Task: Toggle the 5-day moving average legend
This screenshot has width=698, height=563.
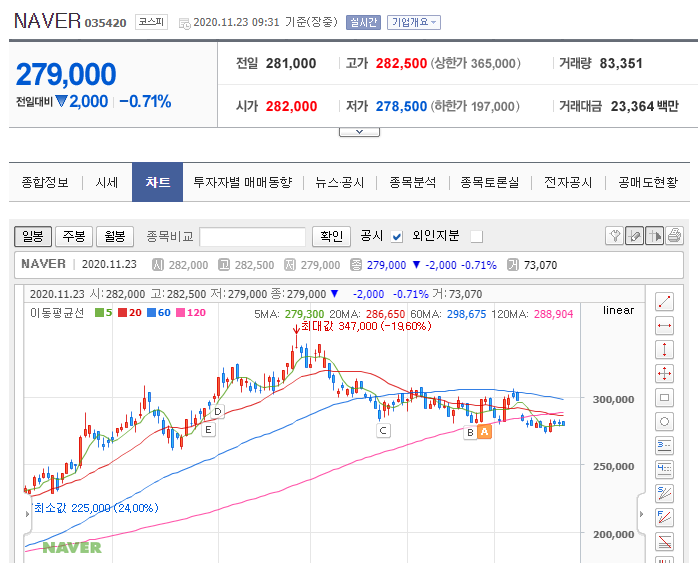Action: coord(103,312)
